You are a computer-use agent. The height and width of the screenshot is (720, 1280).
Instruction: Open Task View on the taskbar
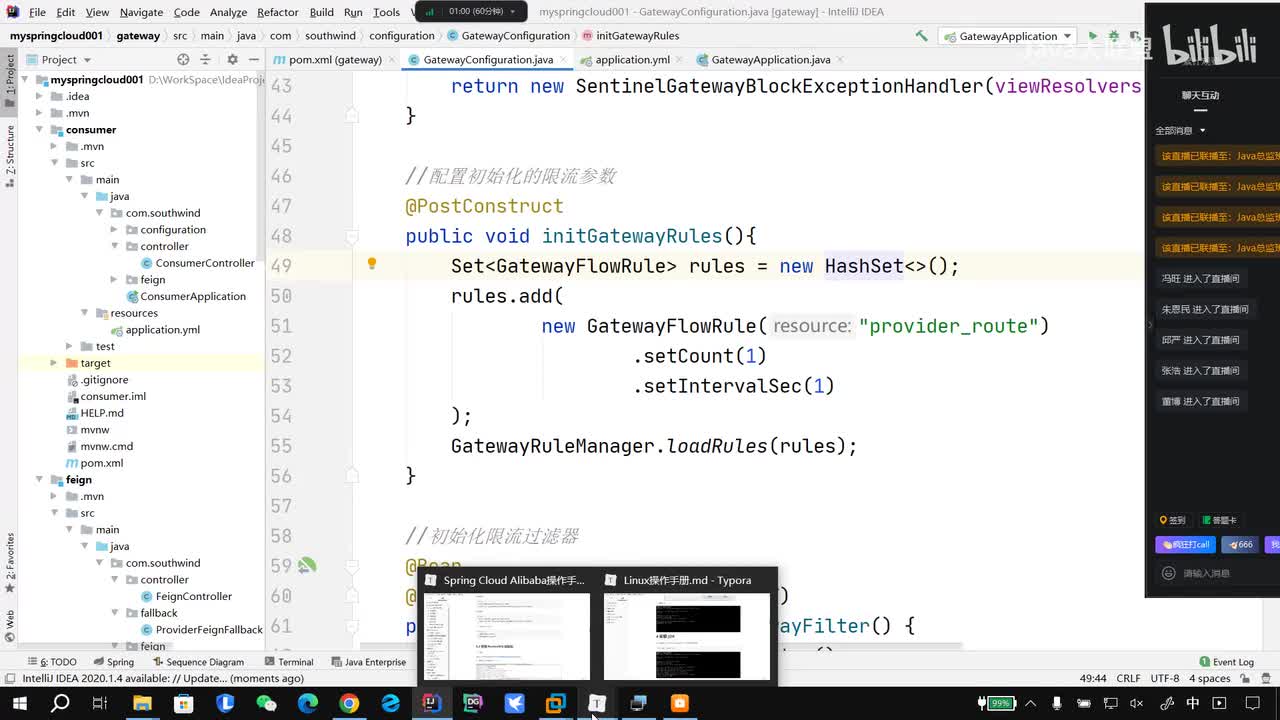[x=100, y=703]
